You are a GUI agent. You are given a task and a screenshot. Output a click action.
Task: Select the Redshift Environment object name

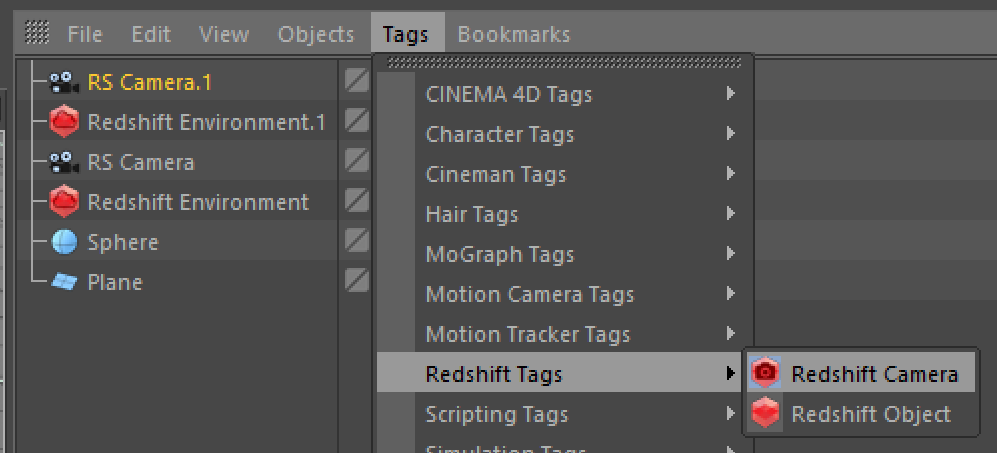tap(198, 202)
